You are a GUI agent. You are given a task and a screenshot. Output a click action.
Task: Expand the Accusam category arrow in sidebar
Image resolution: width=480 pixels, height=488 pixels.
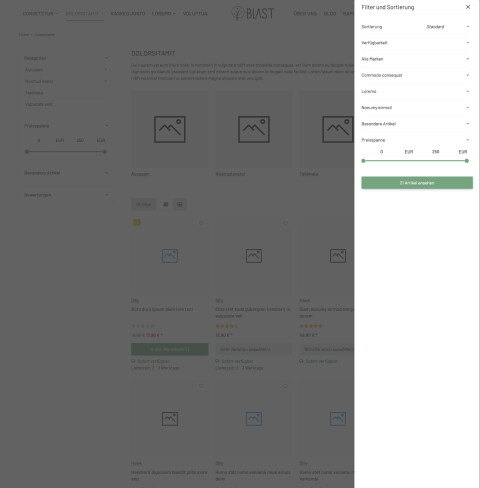(x=106, y=70)
